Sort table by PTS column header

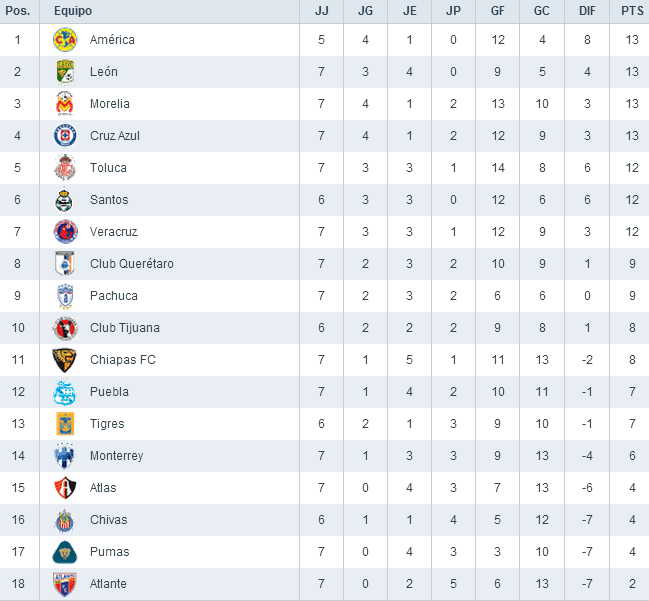point(629,10)
